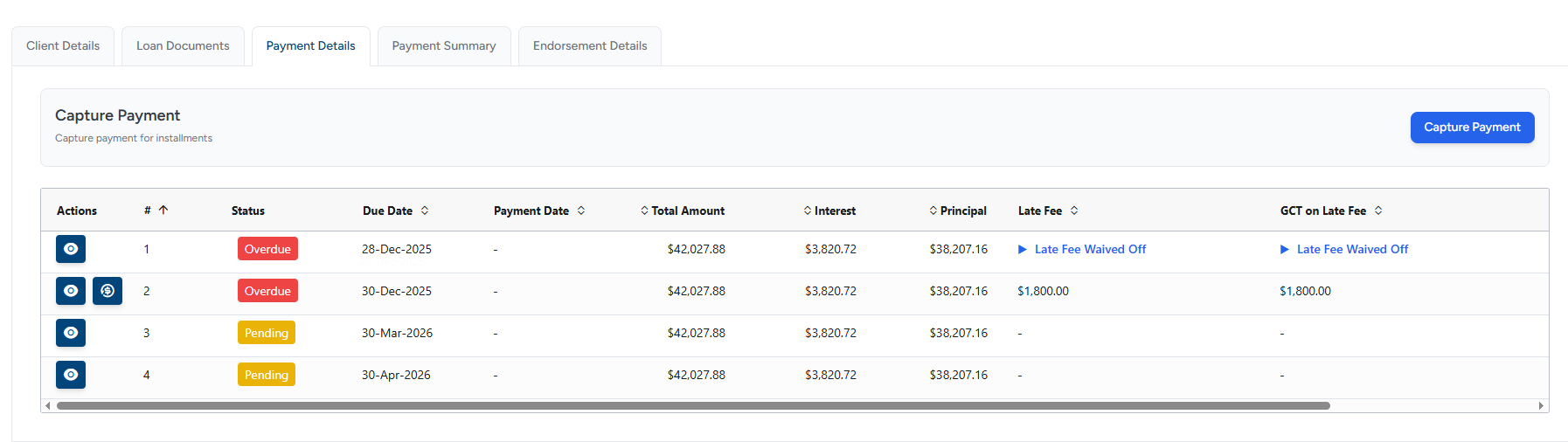
Task: Click the scroll right arrow on table scrollbar
Action: pos(1541,405)
